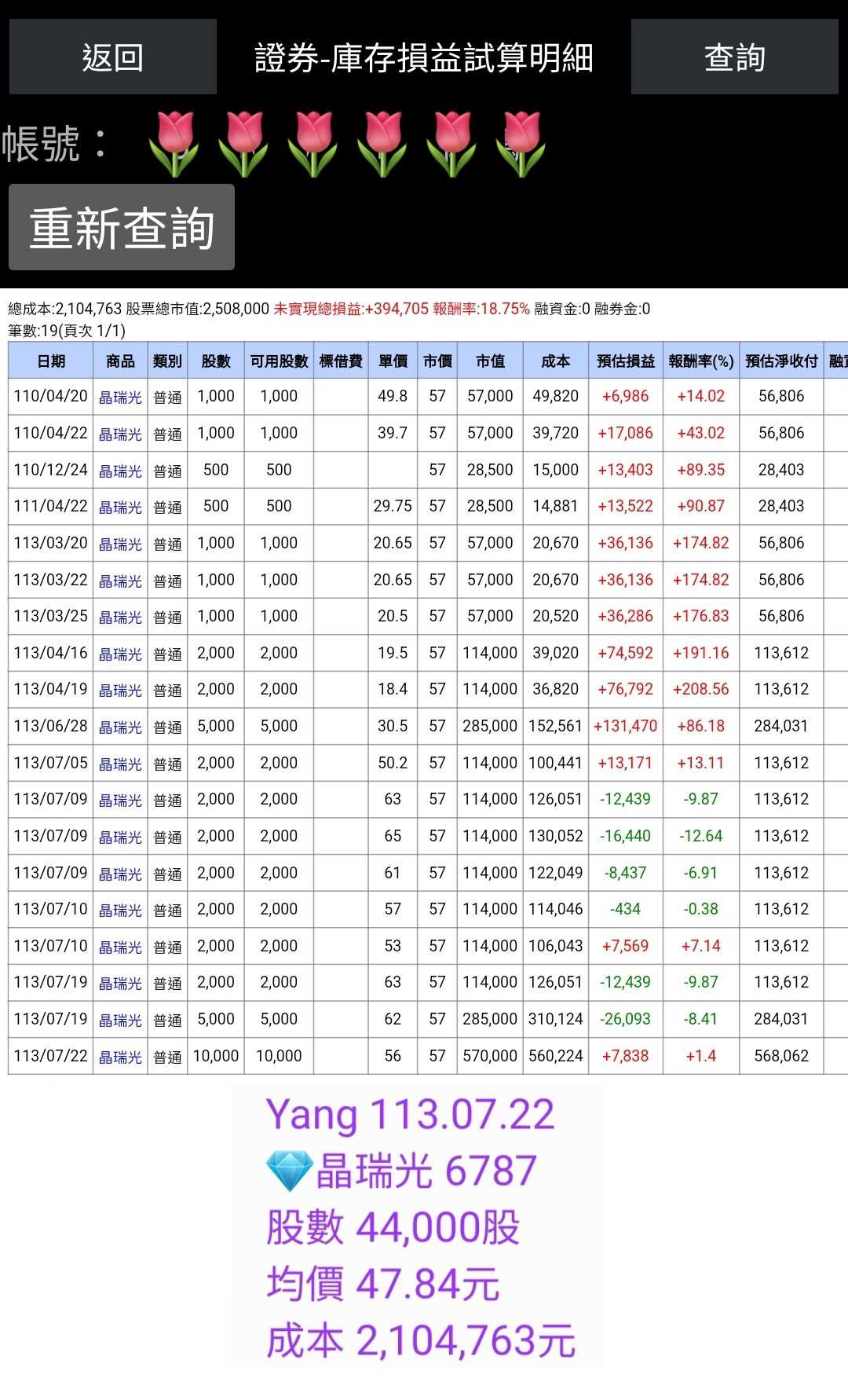Click the 報酬率(%) column header
The image size is (848, 1400).
coord(700,361)
